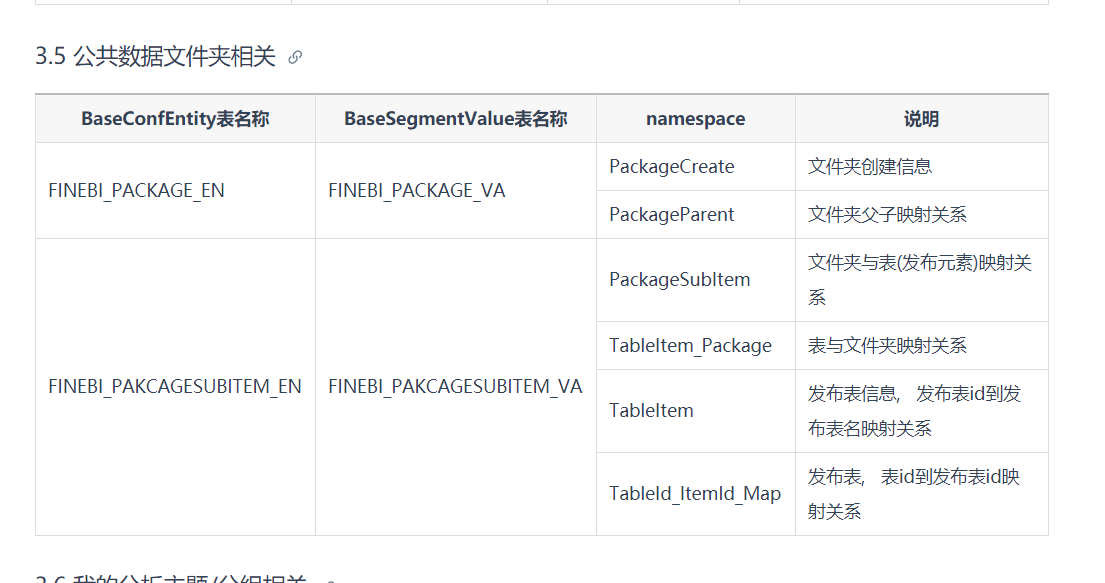Click the PackageCreate namespace cell

click(696, 167)
